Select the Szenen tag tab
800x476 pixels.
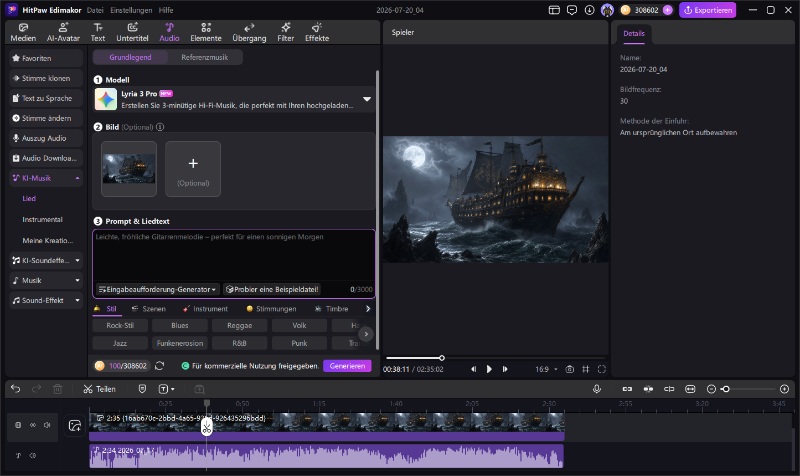click(x=148, y=309)
